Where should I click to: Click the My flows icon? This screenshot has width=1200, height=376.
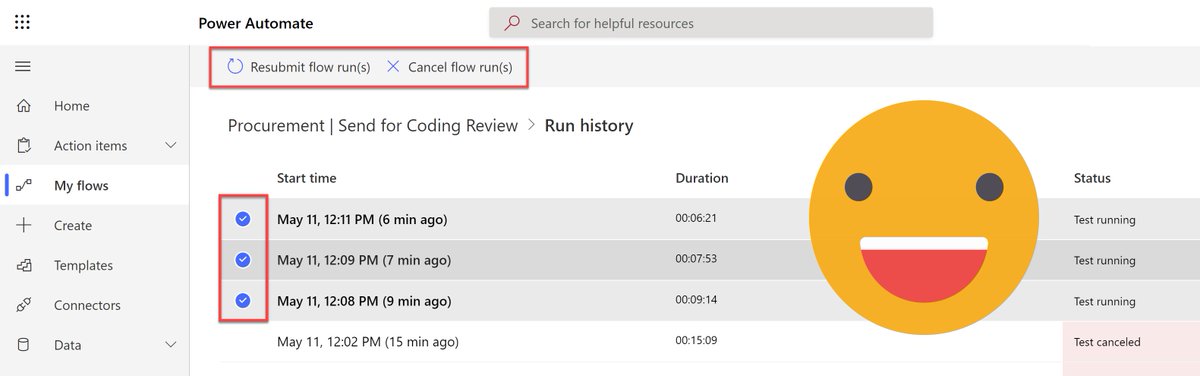click(25, 185)
